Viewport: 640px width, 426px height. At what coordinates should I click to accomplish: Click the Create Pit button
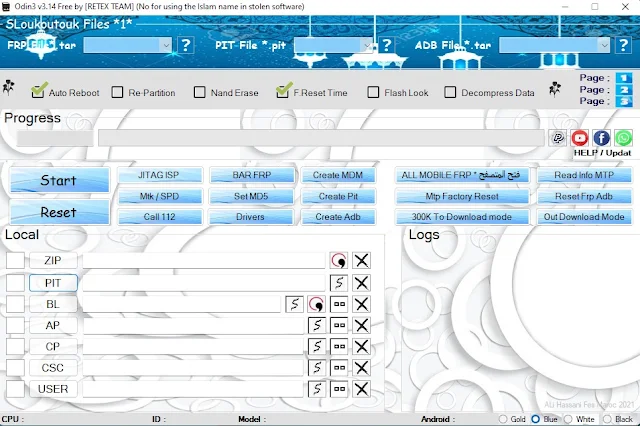tap(338, 196)
